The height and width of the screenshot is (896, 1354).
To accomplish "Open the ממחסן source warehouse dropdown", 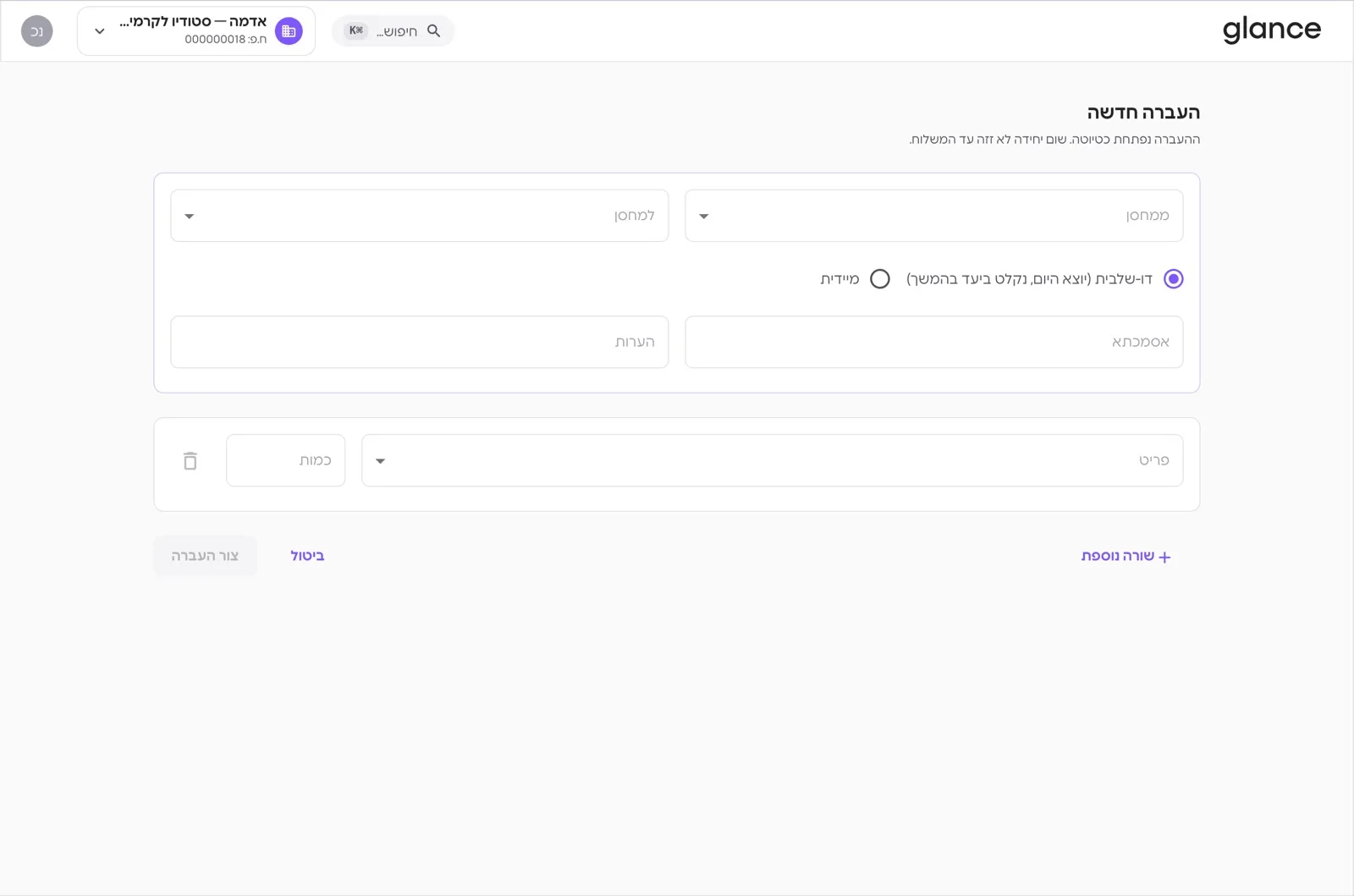I will point(933,216).
